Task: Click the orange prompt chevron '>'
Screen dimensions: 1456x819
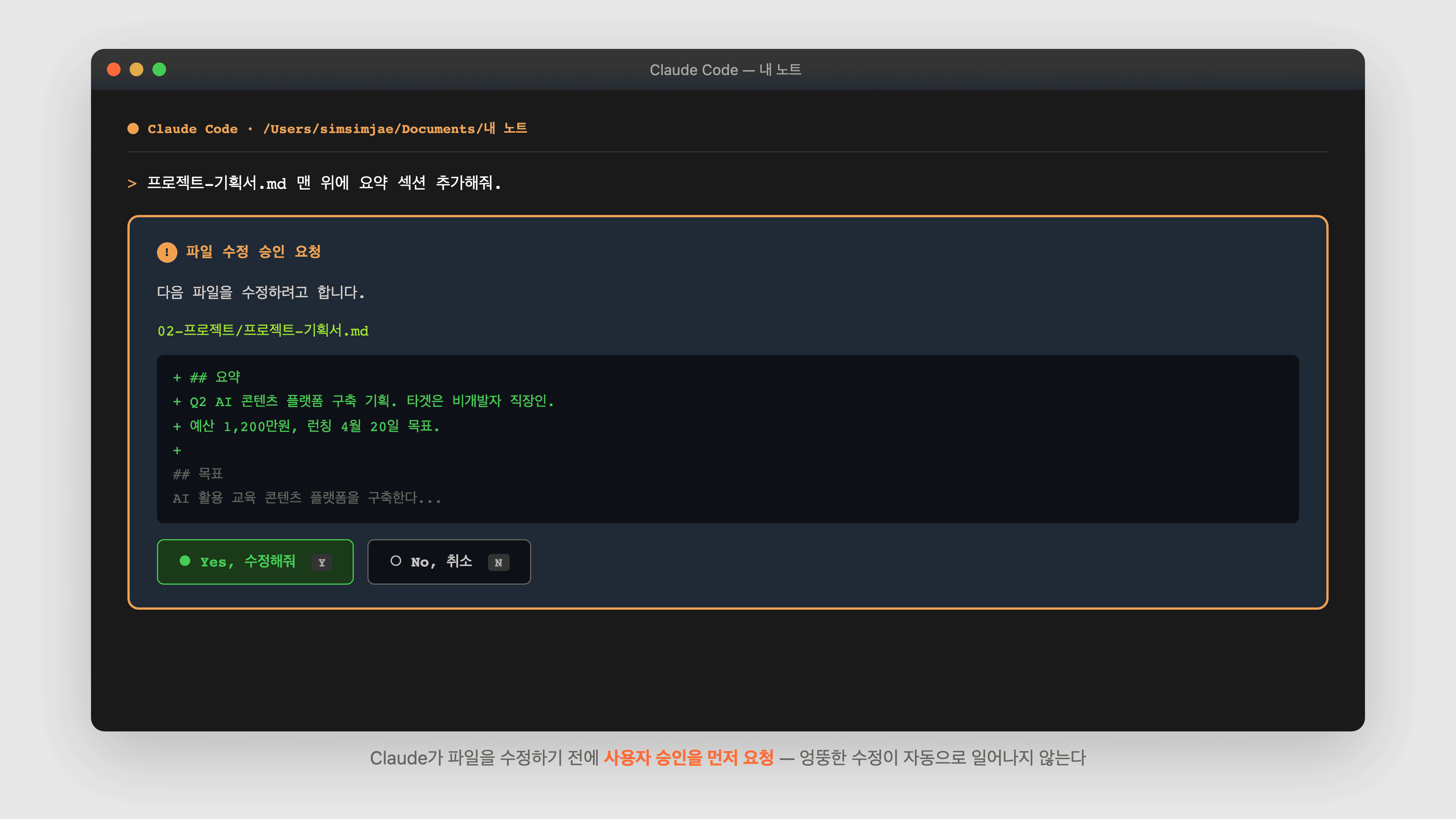Action: pos(132,184)
